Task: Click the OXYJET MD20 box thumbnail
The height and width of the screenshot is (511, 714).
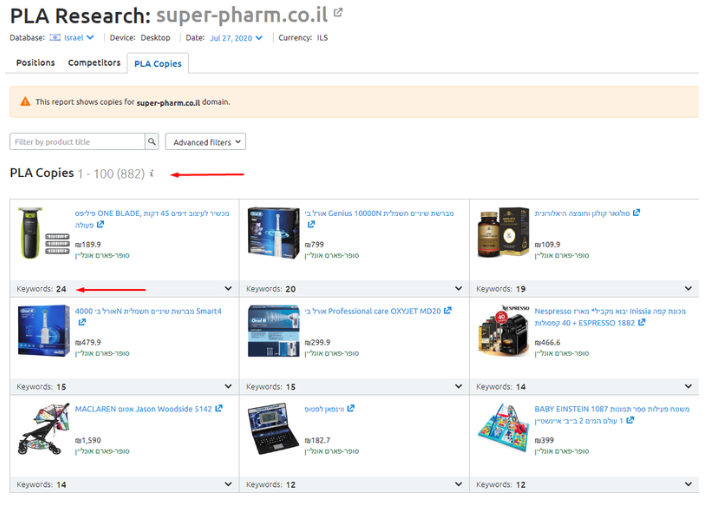Action: point(274,331)
